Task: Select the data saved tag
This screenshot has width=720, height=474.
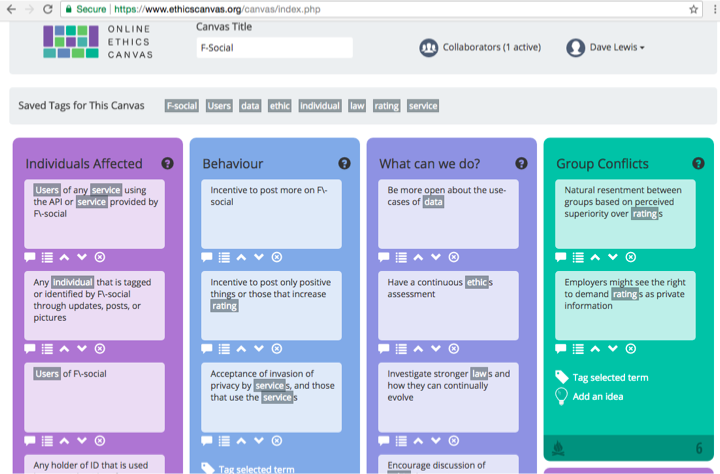Action: [250, 106]
